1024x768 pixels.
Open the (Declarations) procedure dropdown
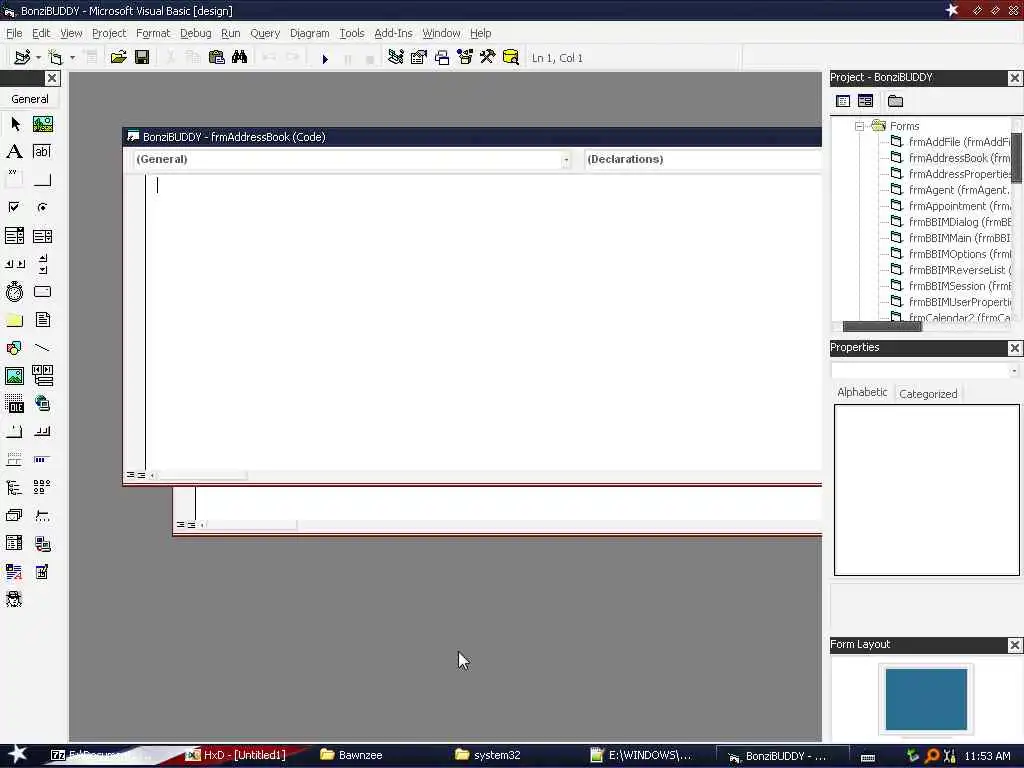pyautogui.click(x=703, y=159)
